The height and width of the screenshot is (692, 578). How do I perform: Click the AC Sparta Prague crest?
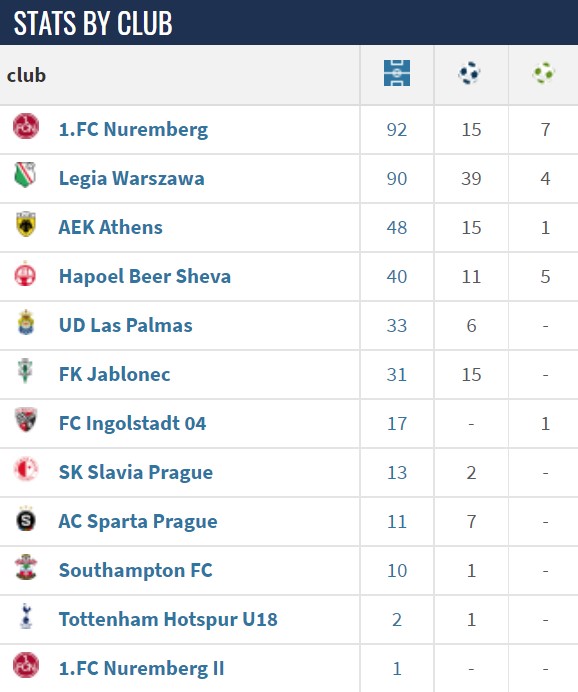[26, 519]
